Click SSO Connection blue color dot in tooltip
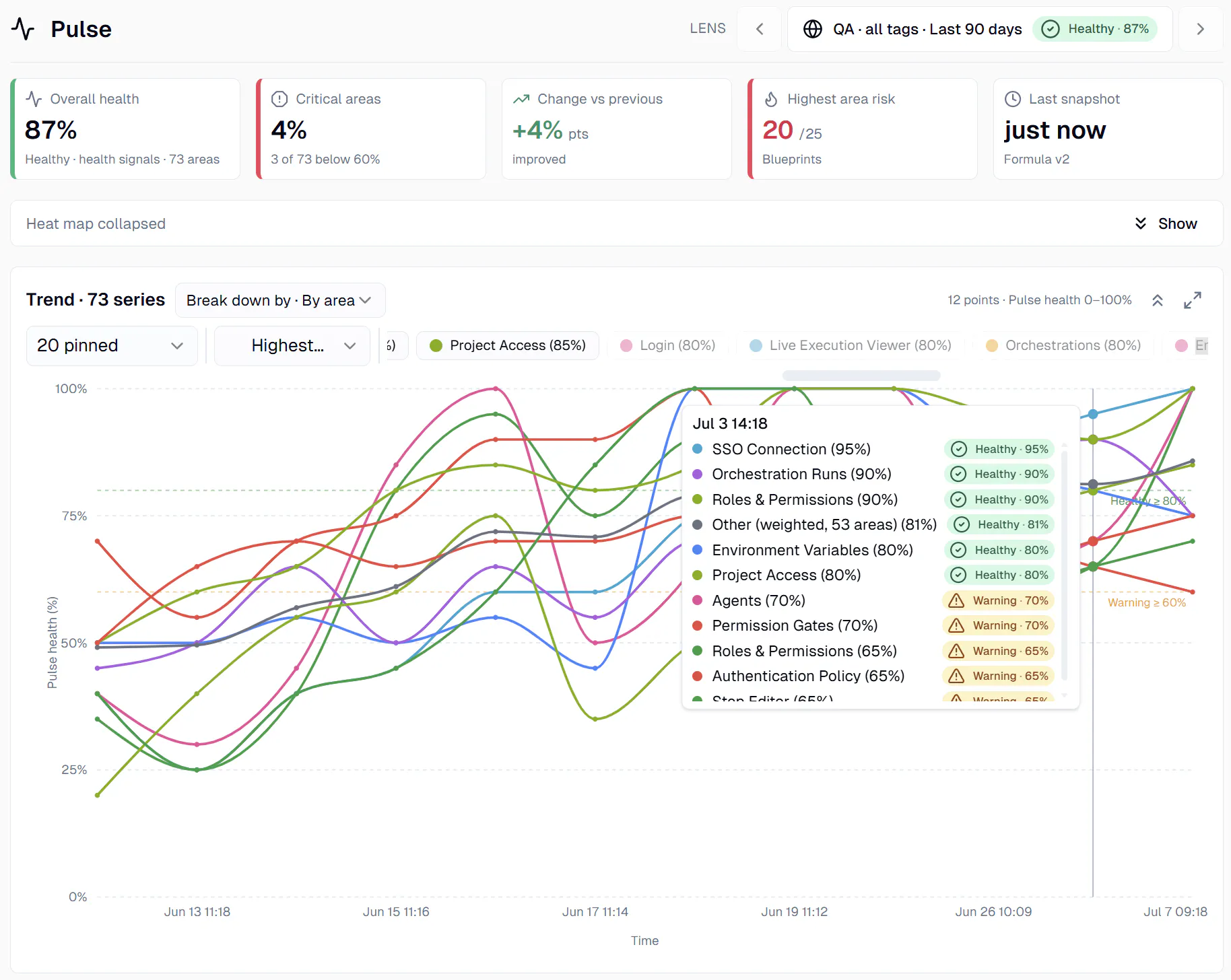The height and width of the screenshot is (980, 1231). pos(698,449)
